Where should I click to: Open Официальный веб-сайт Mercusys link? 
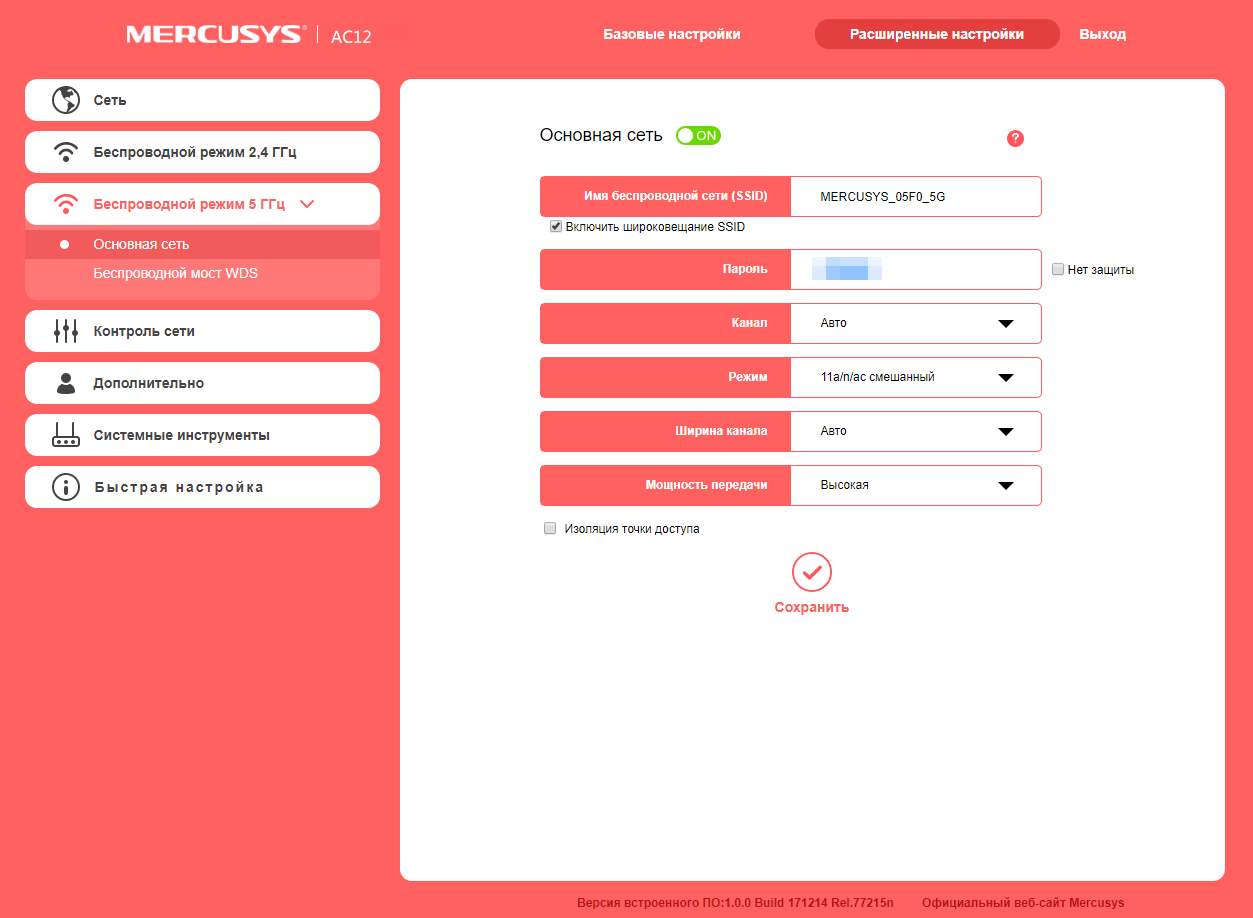(1023, 902)
